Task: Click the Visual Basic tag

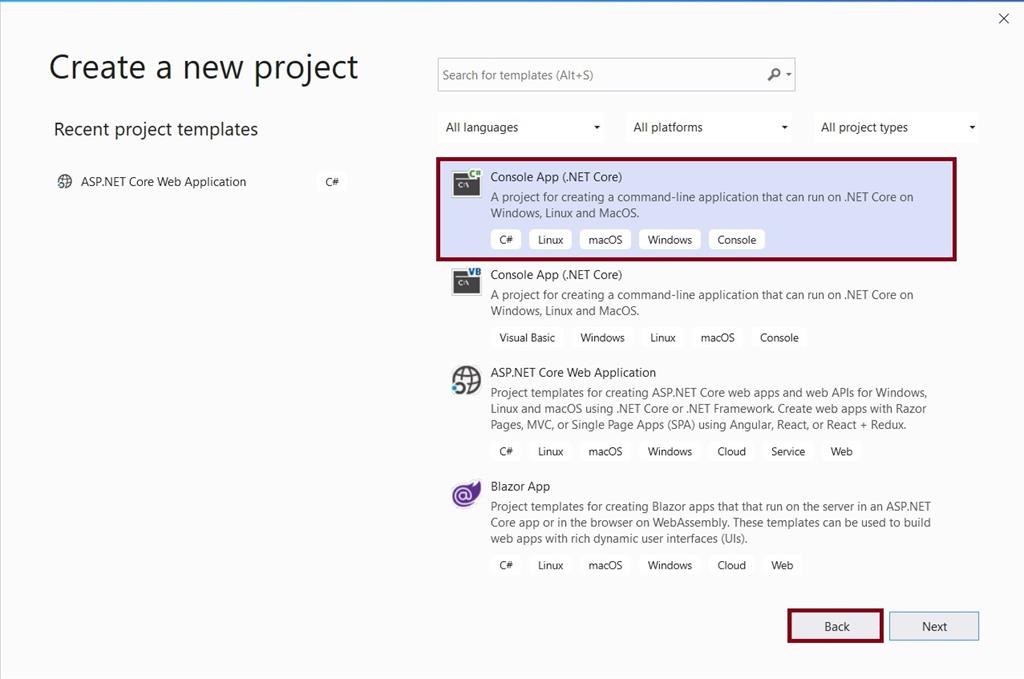Action: (527, 338)
